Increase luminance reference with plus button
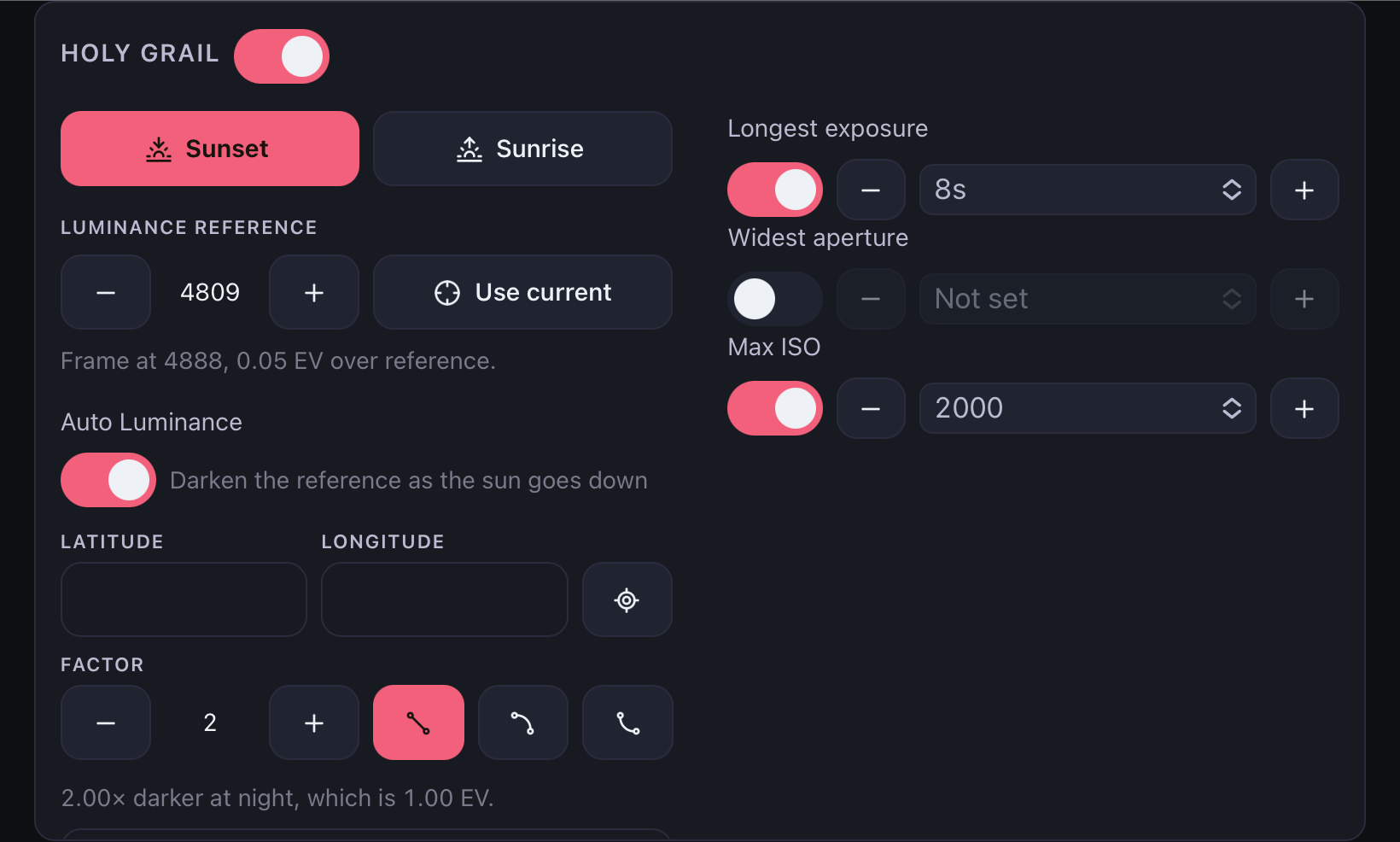Viewport: 1400px width, 842px height. (x=314, y=292)
